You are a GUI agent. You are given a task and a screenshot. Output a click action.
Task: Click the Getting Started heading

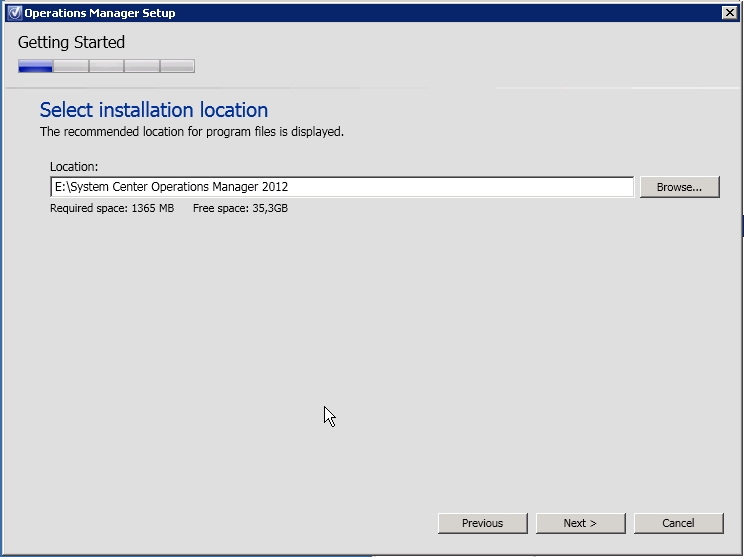(x=71, y=43)
